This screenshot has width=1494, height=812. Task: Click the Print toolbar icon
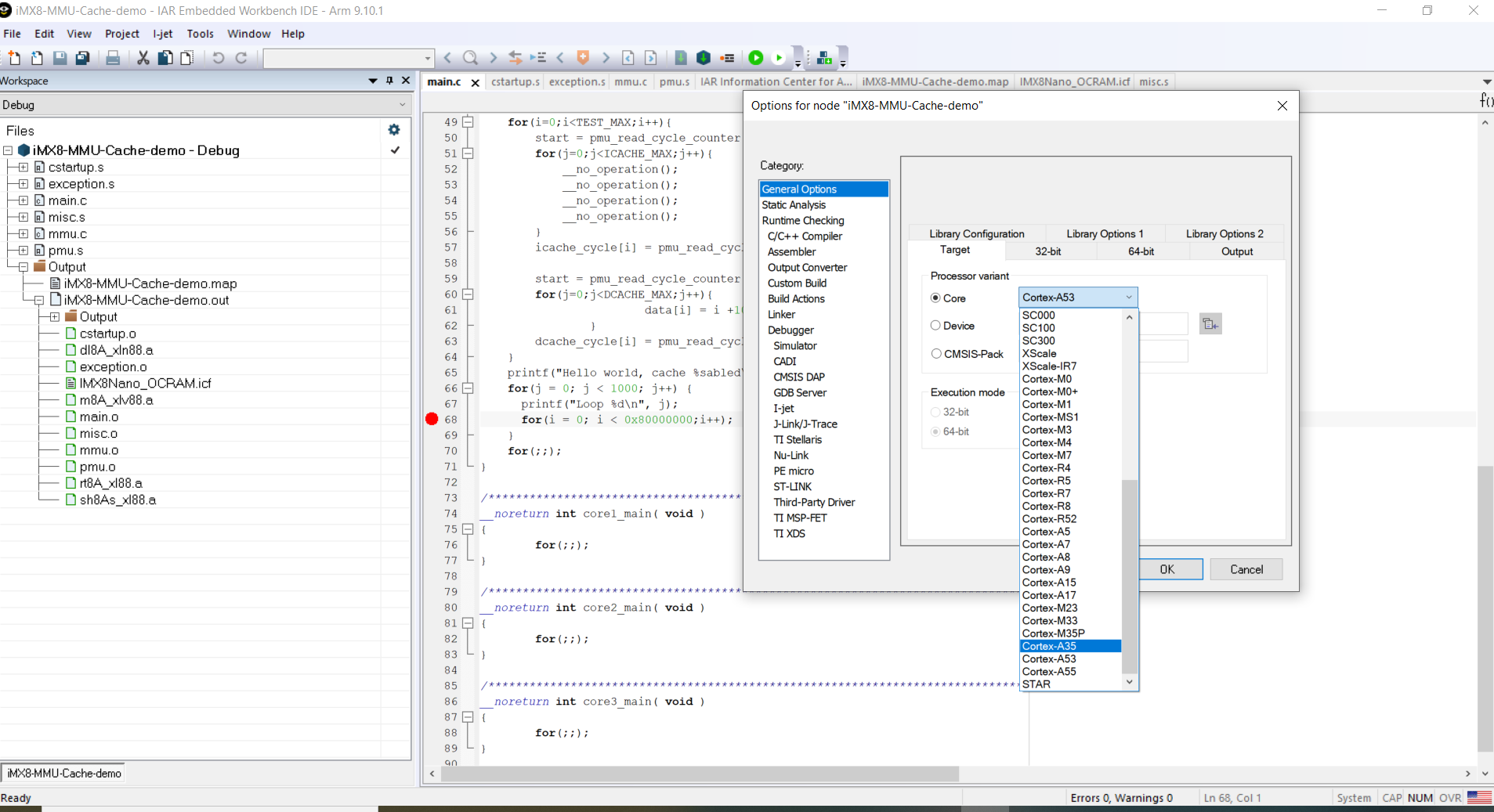[x=113, y=58]
